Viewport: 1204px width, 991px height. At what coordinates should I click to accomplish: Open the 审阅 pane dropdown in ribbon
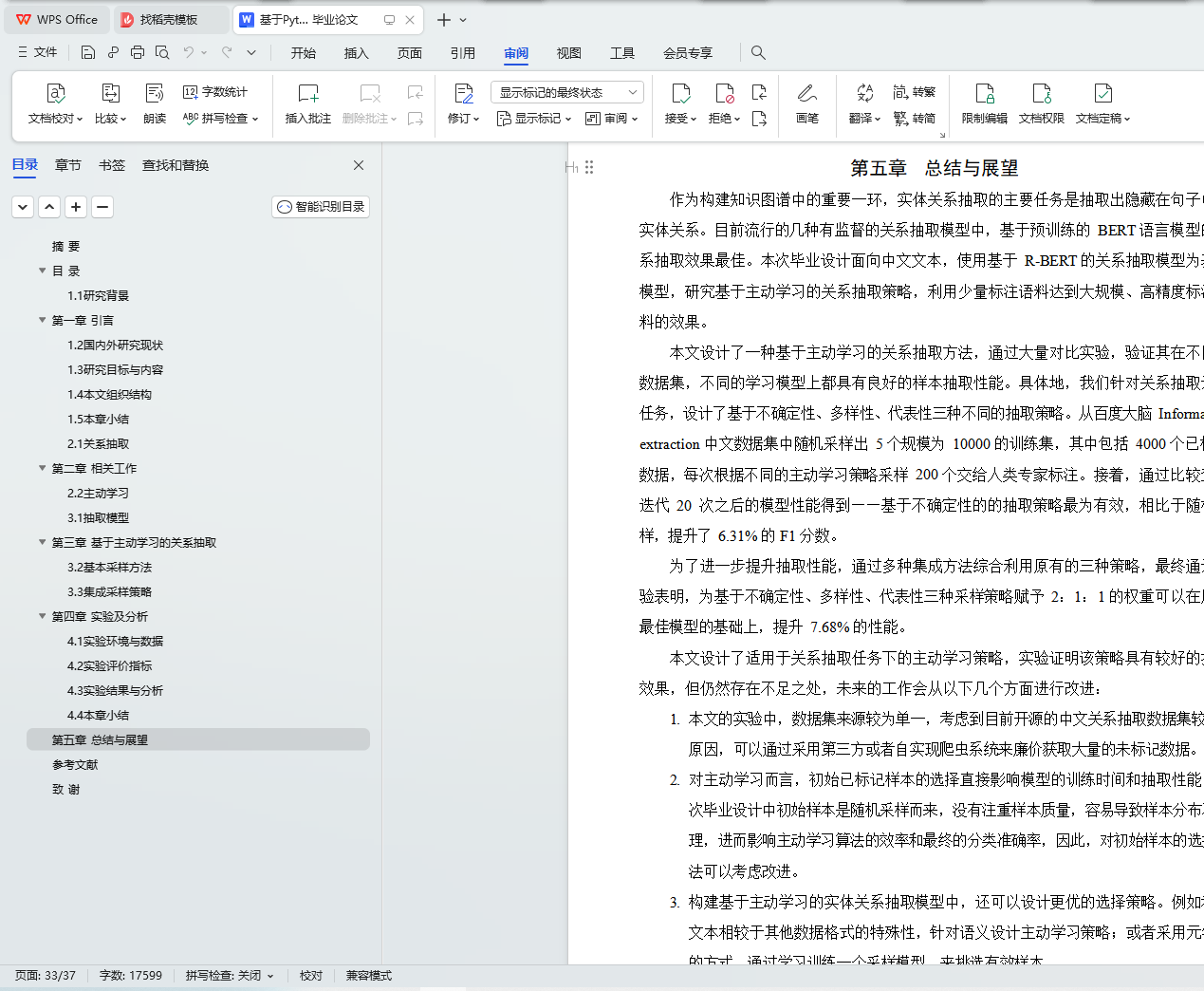(611, 119)
